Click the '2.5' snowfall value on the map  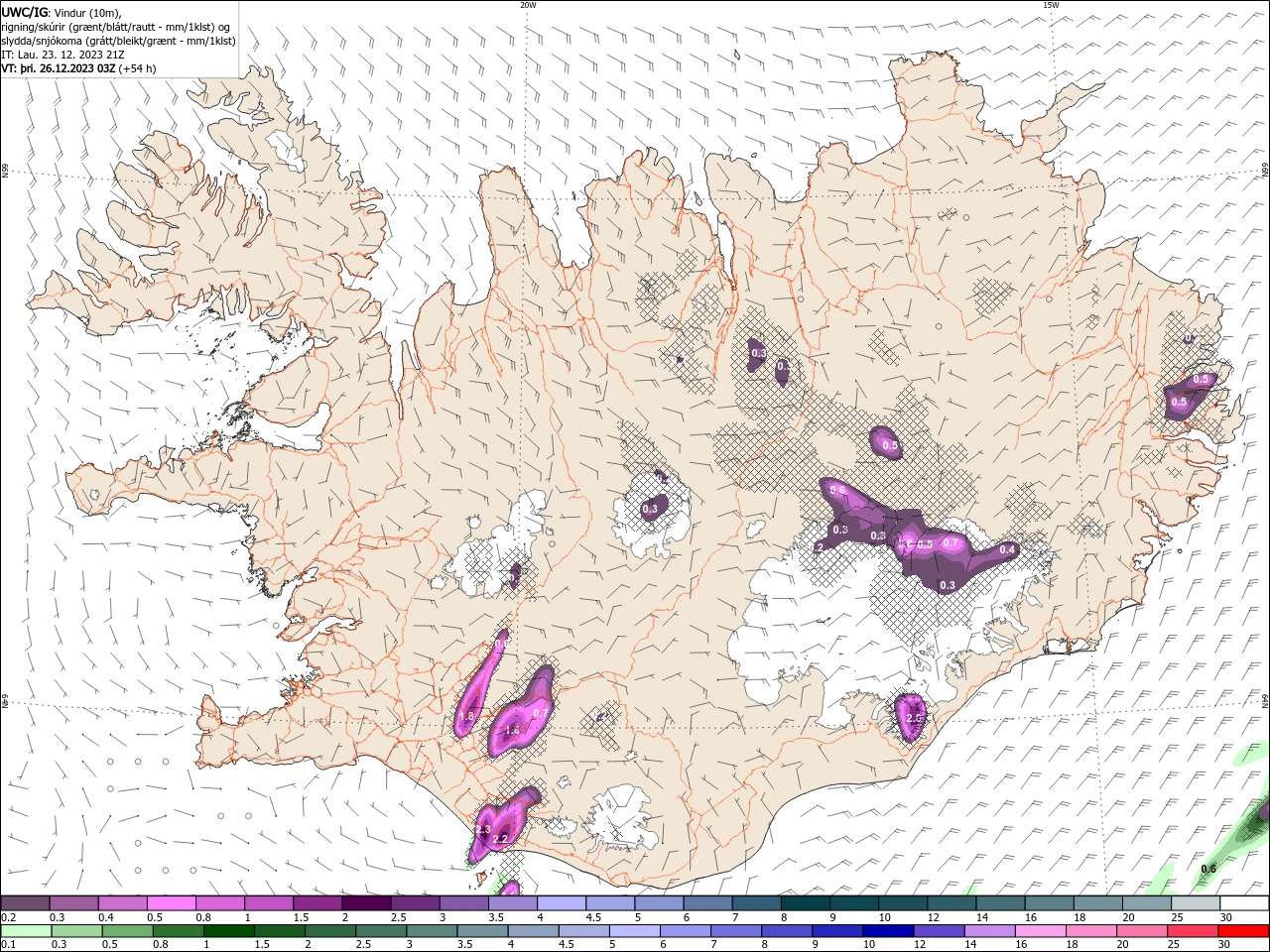click(x=914, y=718)
